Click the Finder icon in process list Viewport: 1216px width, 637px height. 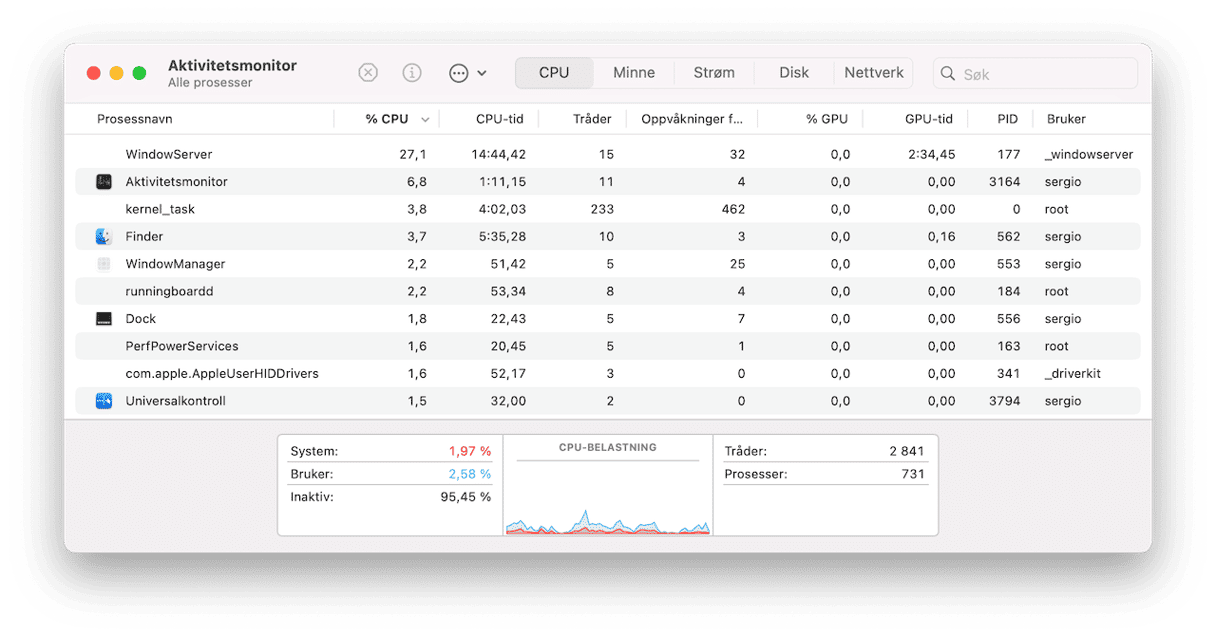[x=104, y=237]
